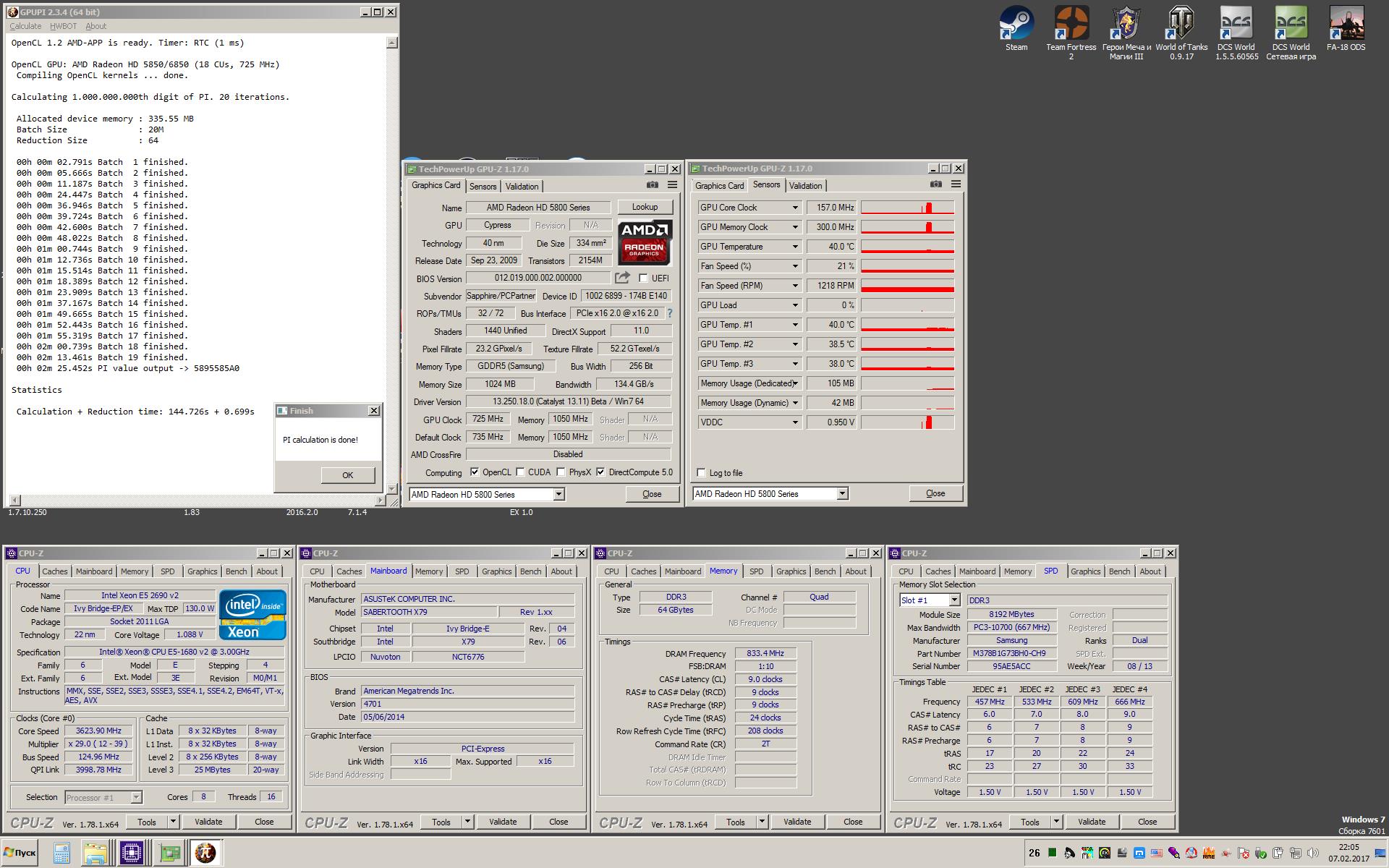Viewport: 1389px width, 868px height.
Task: Open file explorer folder icon in taskbar
Action: click(95, 854)
